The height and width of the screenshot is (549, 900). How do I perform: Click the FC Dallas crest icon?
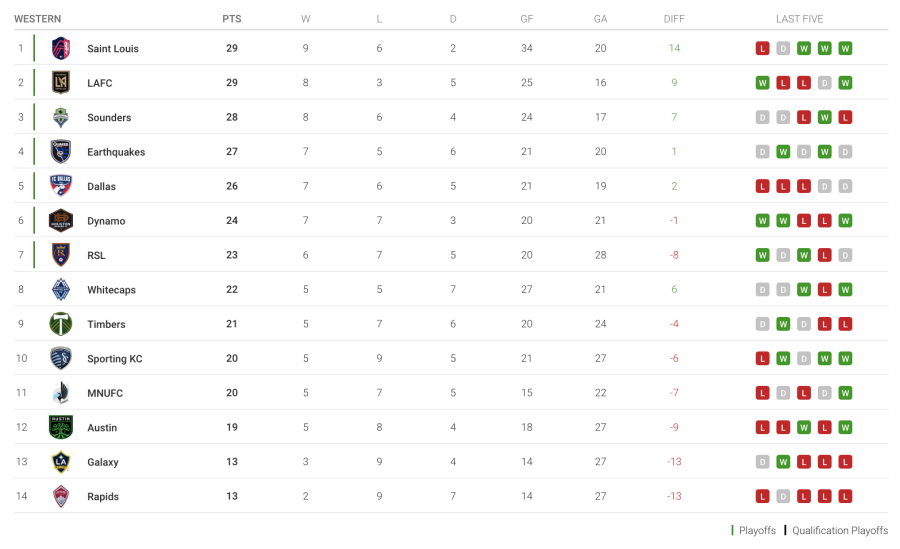pos(61,186)
